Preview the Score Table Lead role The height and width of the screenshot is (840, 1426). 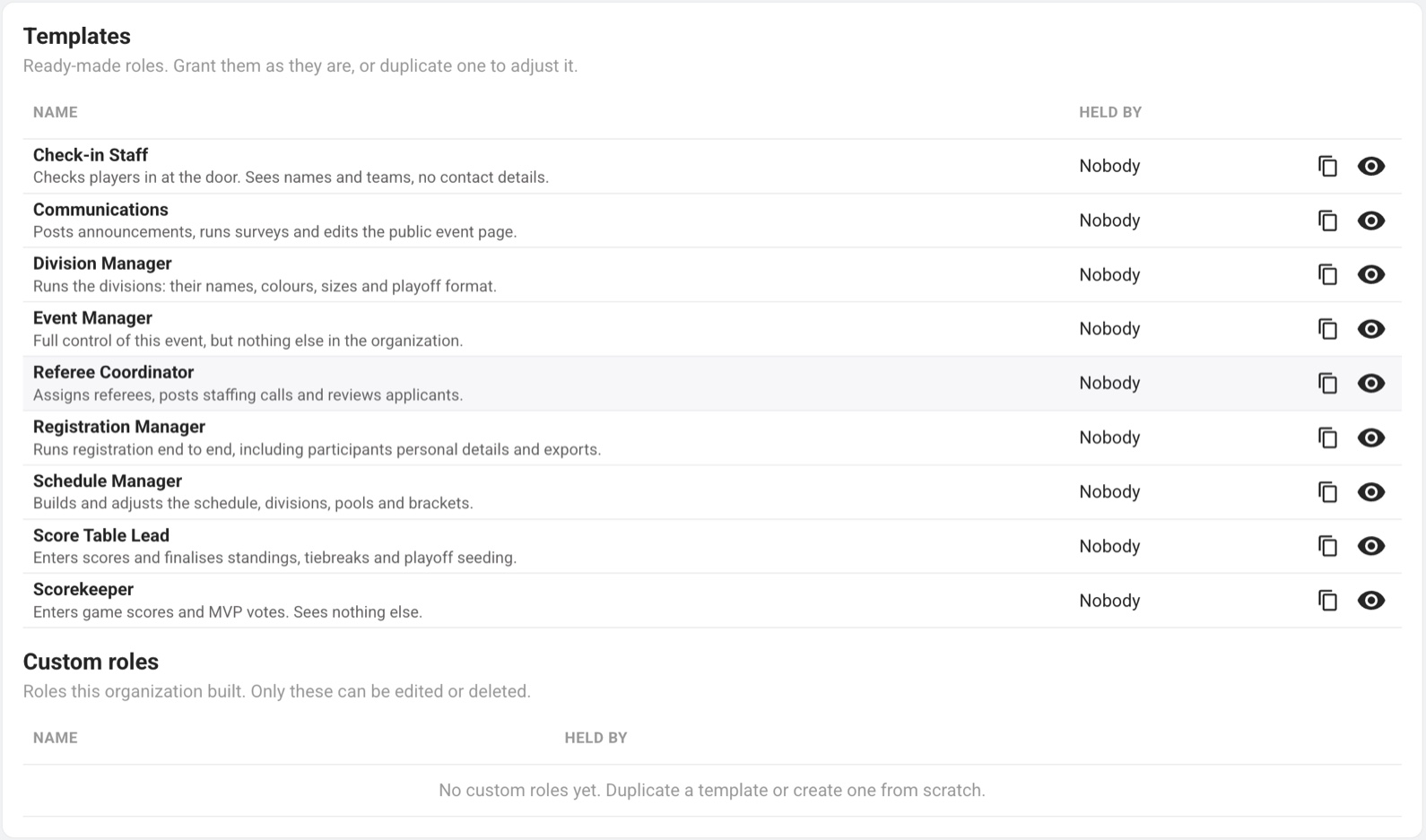point(1370,546)
